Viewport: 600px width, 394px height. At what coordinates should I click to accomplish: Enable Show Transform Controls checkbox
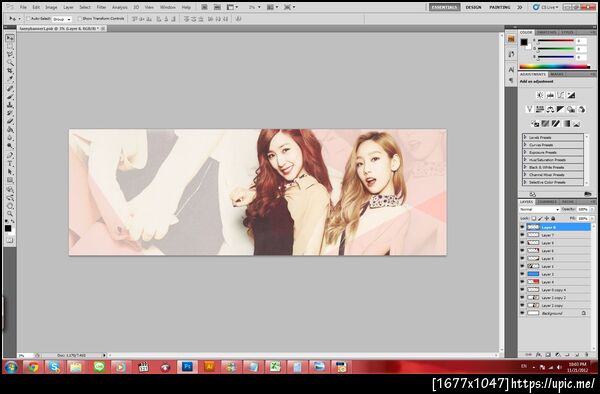80,18
